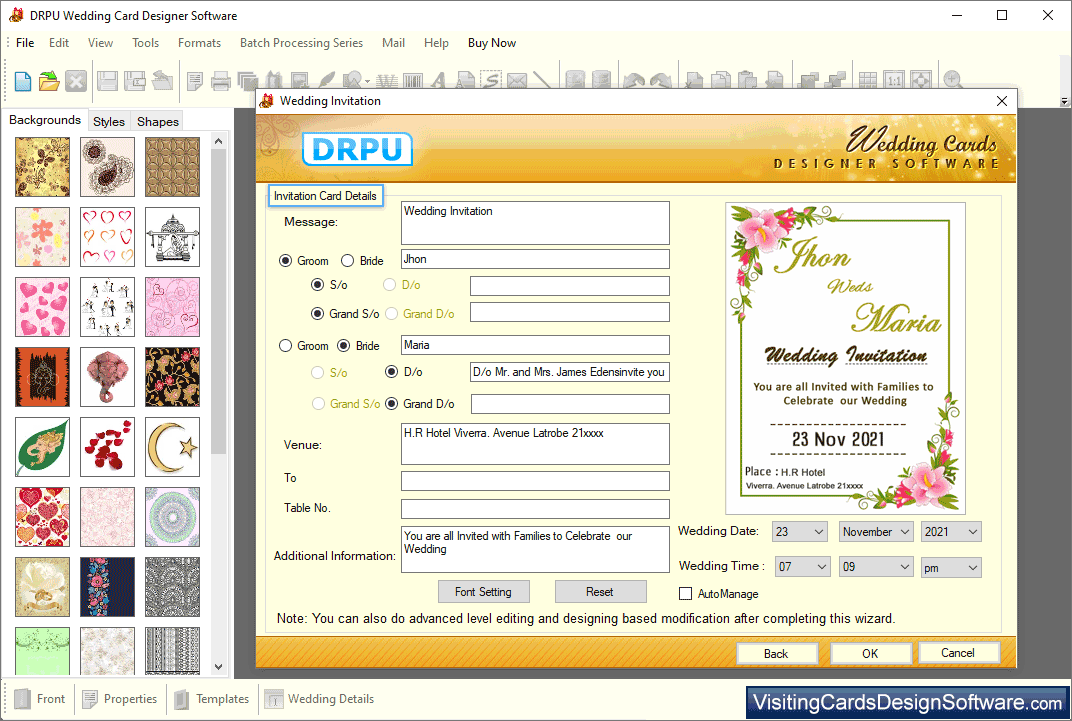Screen dimensions: 1072x721
Task: Choose D/o radio under the Maria row
Action: click(x=392, y=372)
